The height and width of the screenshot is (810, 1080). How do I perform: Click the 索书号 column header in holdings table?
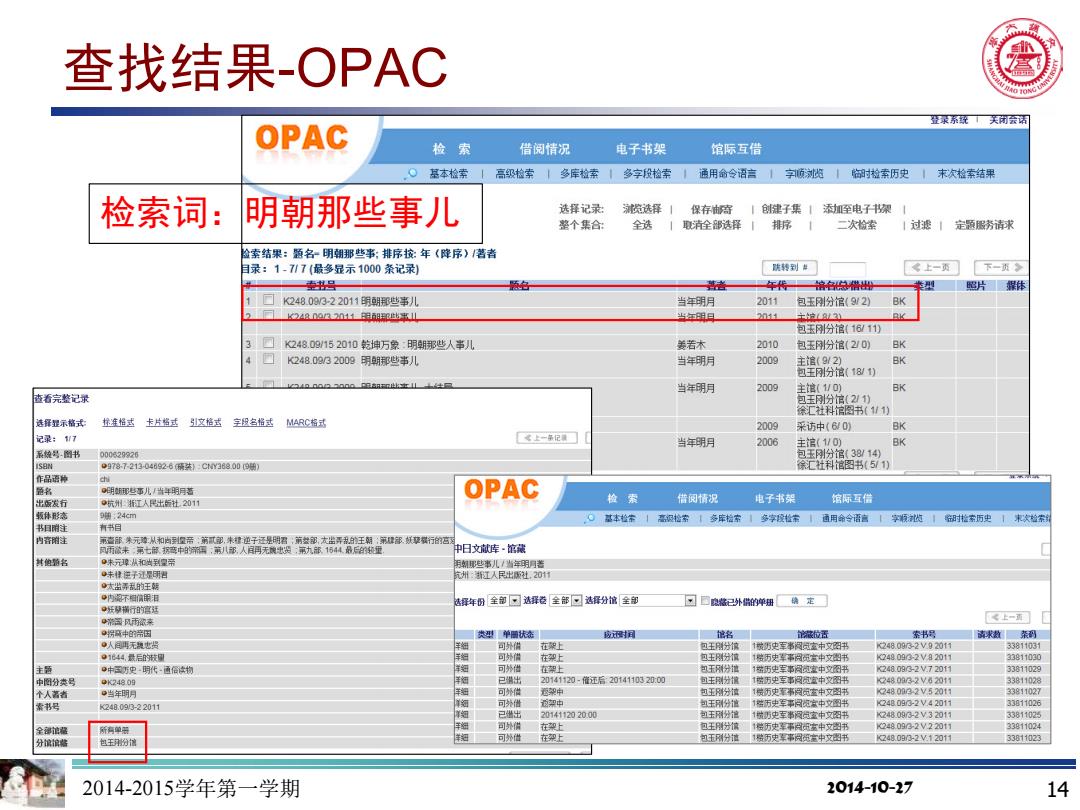pyautogui.click(x=924, y=634)
